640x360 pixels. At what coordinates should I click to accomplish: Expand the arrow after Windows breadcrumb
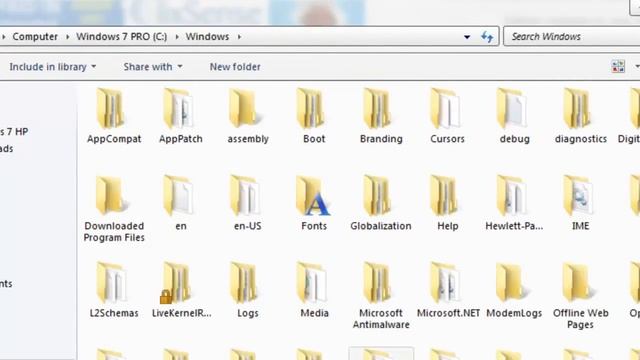[239, 37]
